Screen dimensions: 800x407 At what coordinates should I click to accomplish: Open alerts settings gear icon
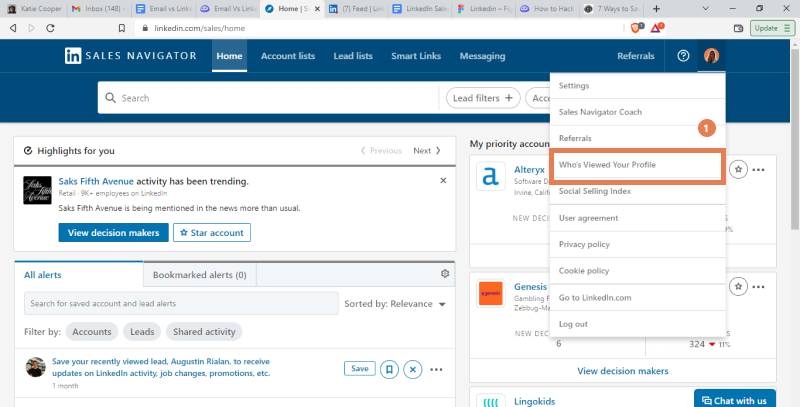click(444, 274)
